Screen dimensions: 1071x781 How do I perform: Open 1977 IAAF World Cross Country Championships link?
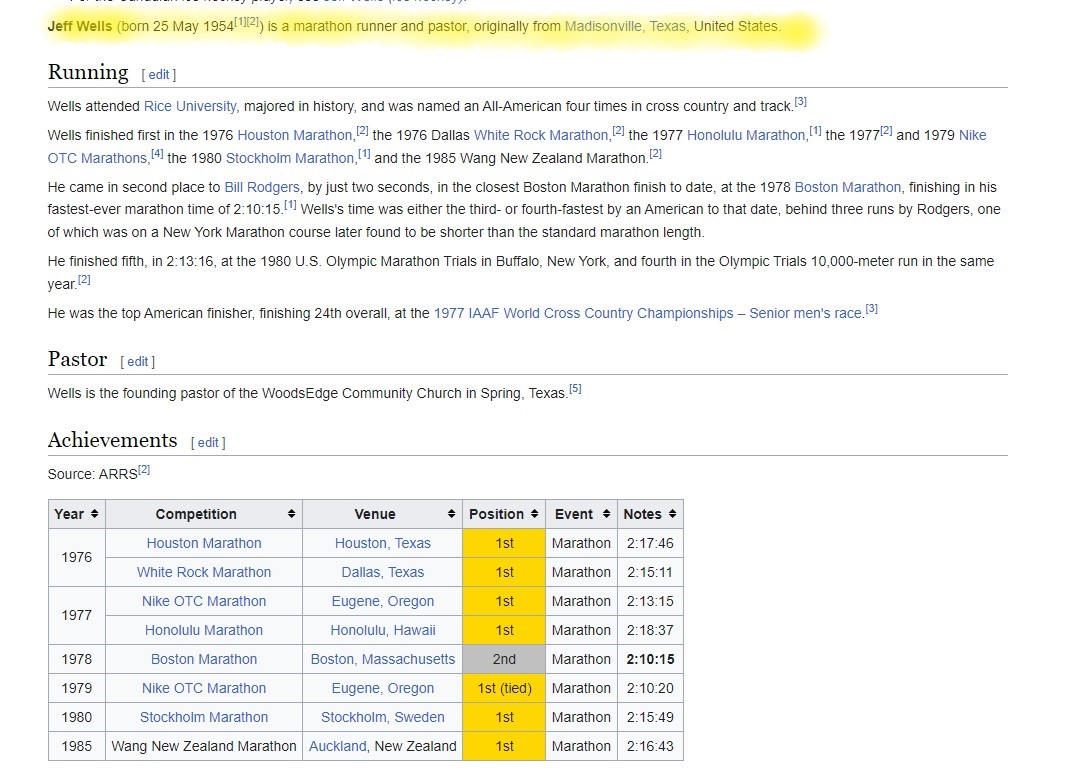pos(648,313)
